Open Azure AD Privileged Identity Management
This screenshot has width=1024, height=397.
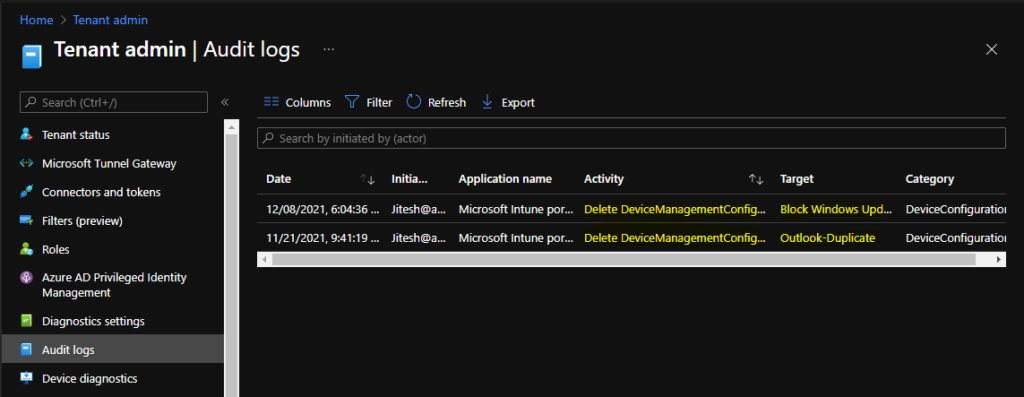click(x=113, y=285)
